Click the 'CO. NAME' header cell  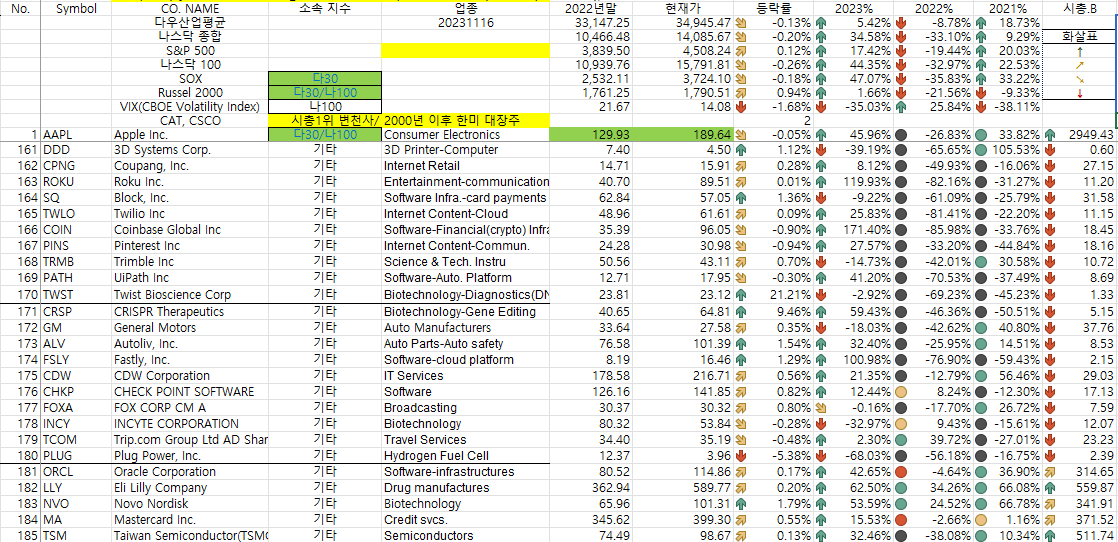tap(190, 9)
